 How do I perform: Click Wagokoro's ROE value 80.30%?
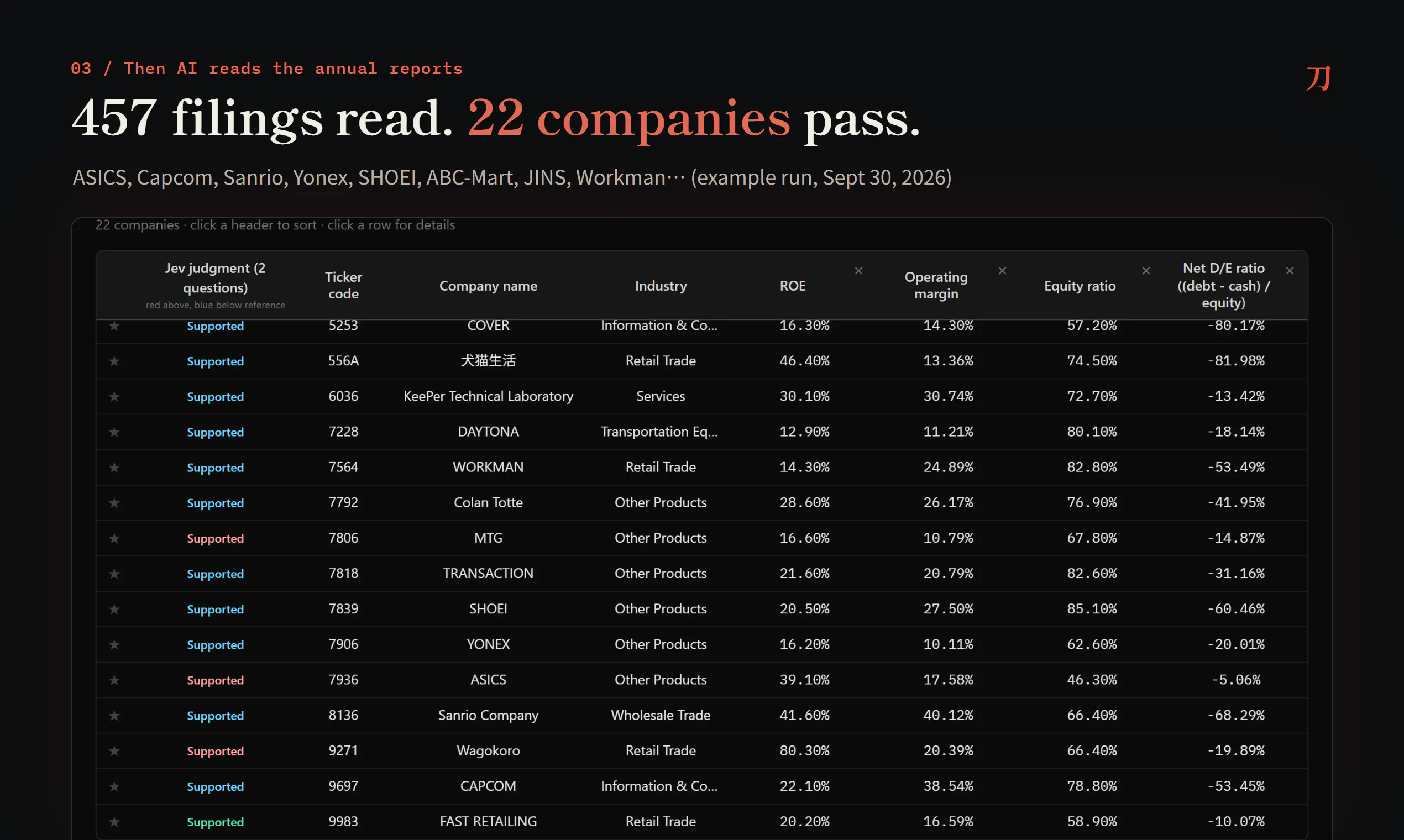click(804, 750)
